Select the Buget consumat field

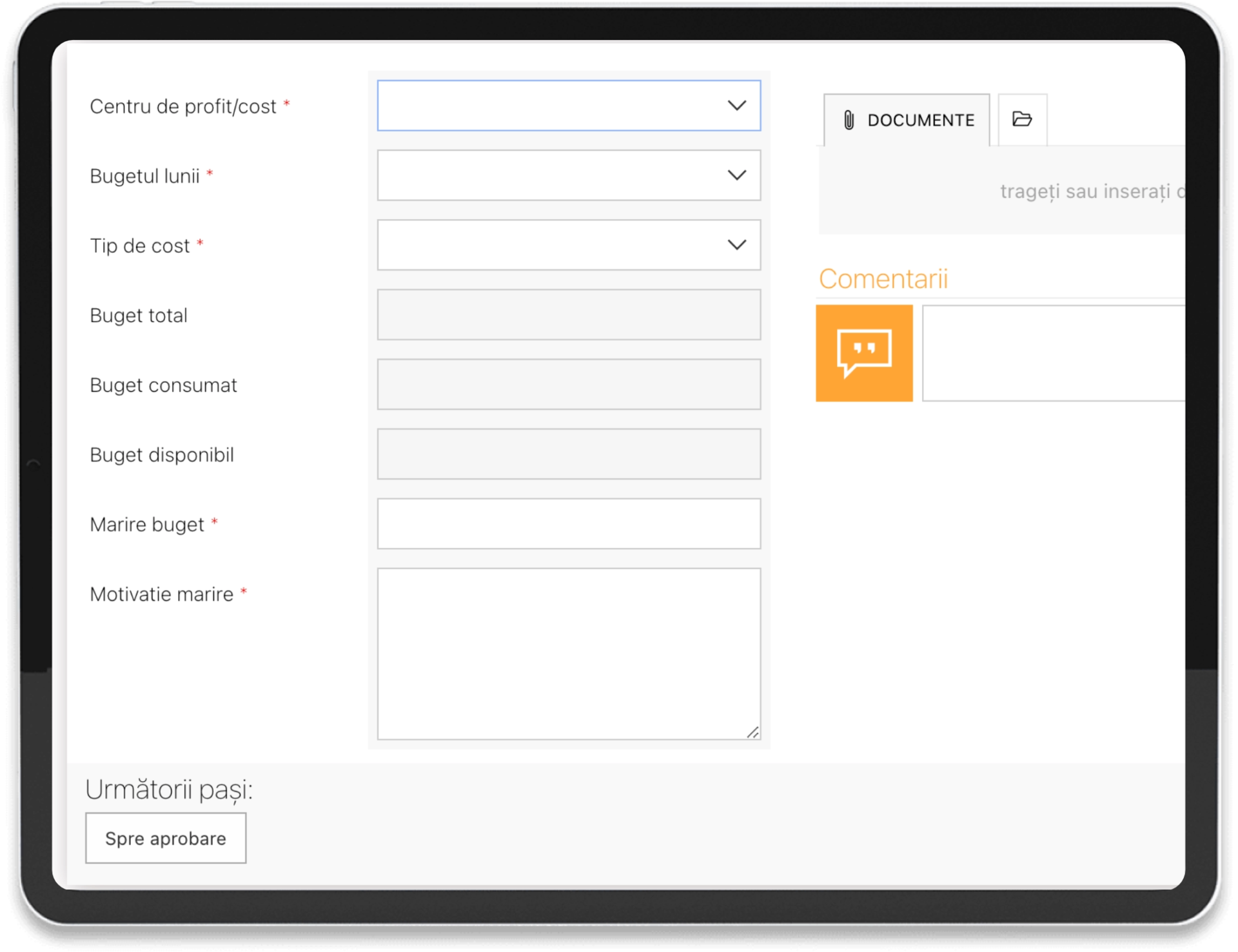click(x=569, y=384)
